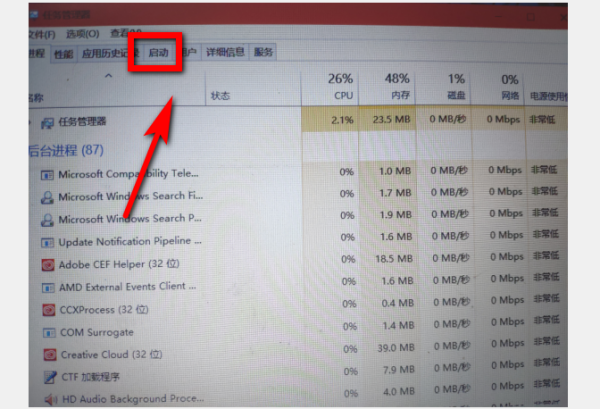Switch to the 详细信息 tab
This screenshot has height=409, width=600.
point(225,52)
